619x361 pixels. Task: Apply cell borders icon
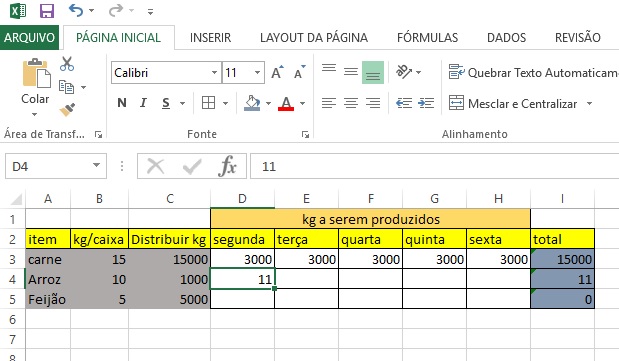click(208, 103)
